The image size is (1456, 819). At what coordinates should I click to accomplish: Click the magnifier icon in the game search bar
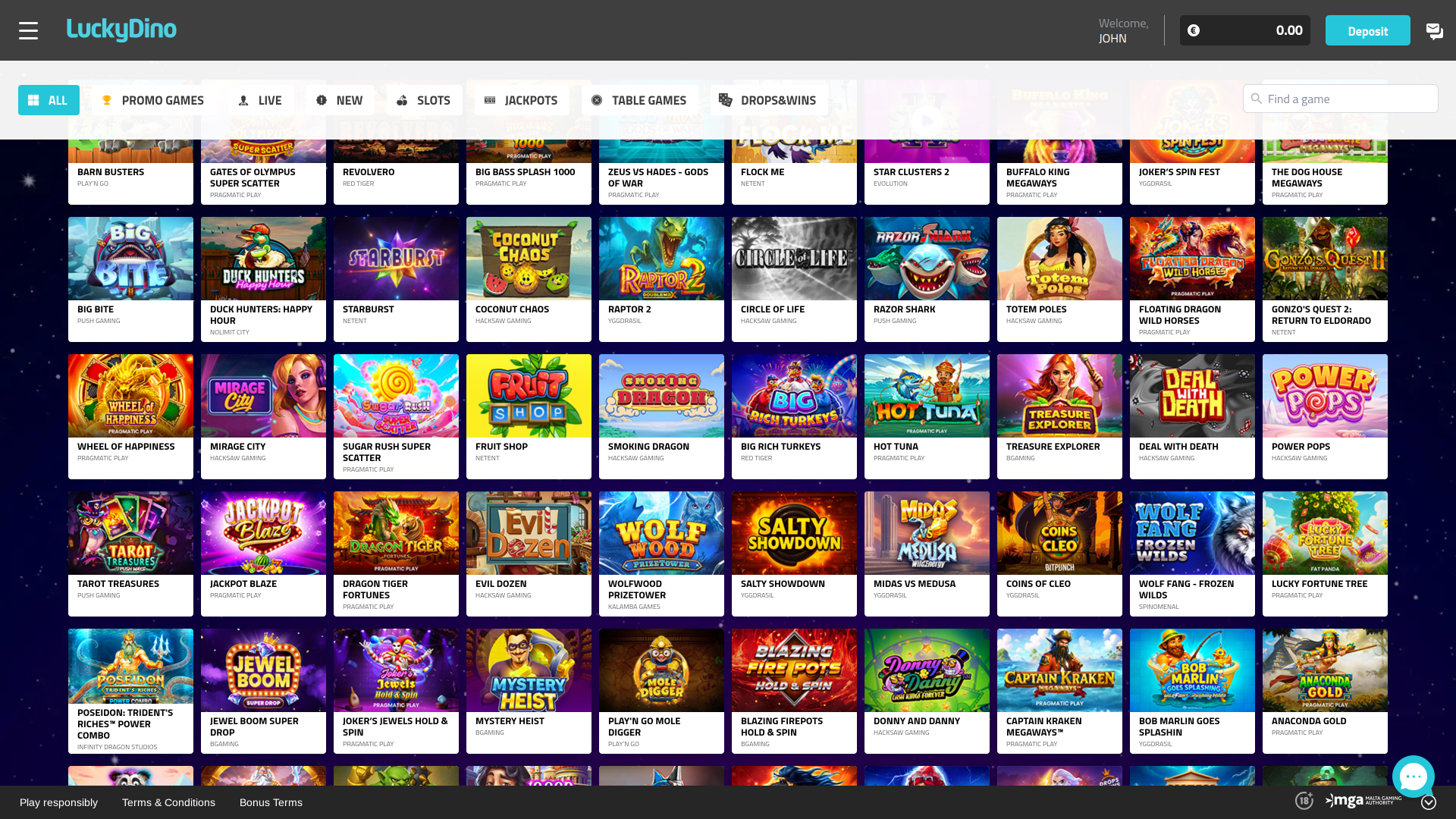click(1257, 99)
